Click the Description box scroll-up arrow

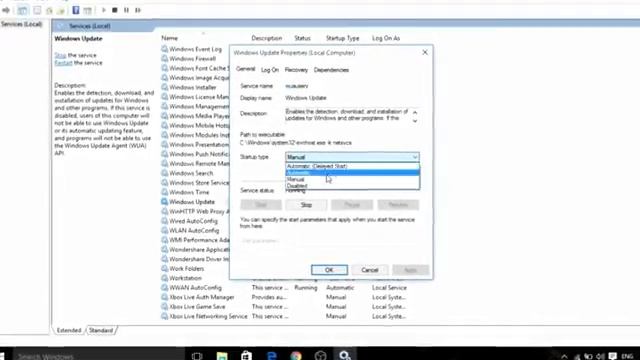[x=415, y=112]
